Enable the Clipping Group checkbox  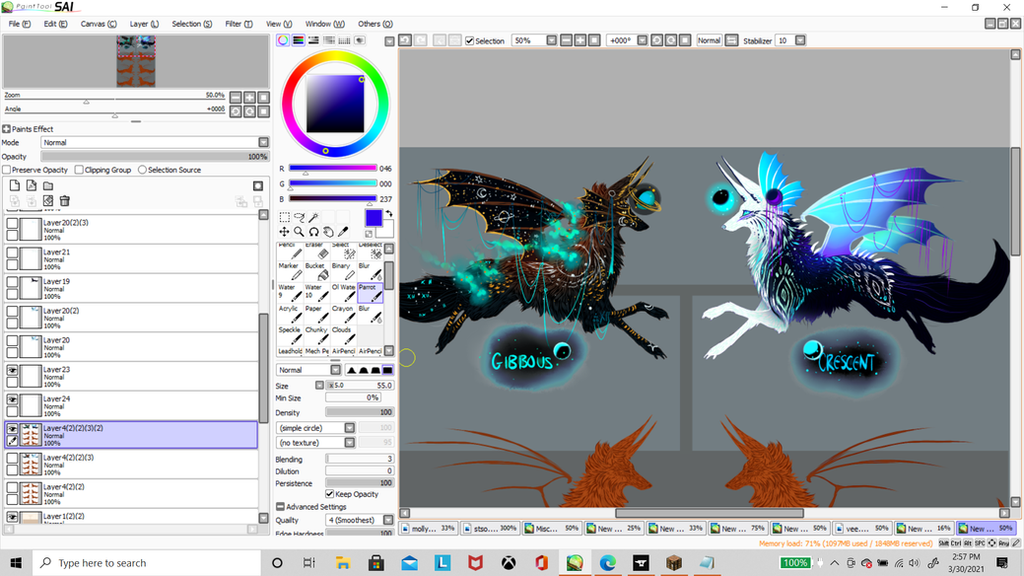tap(79, 170)
